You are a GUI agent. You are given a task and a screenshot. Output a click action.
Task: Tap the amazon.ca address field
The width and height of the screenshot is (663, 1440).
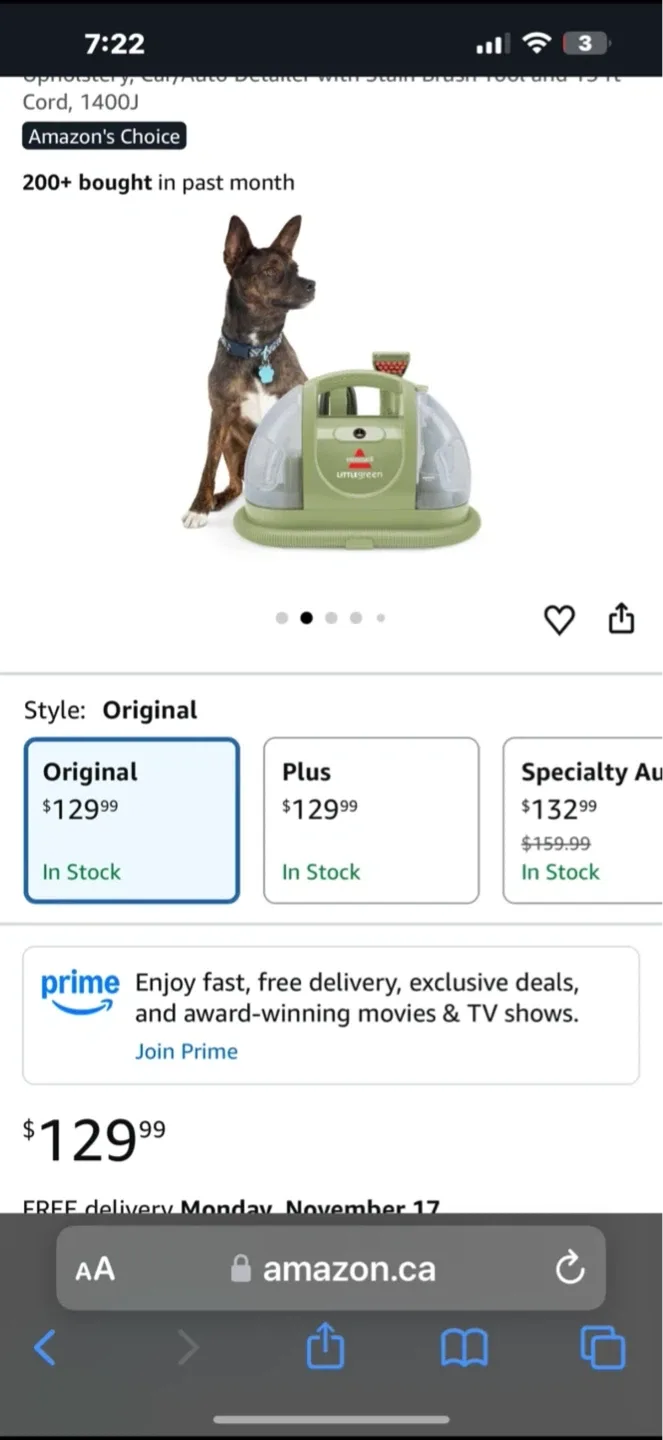coord(331,1269)
